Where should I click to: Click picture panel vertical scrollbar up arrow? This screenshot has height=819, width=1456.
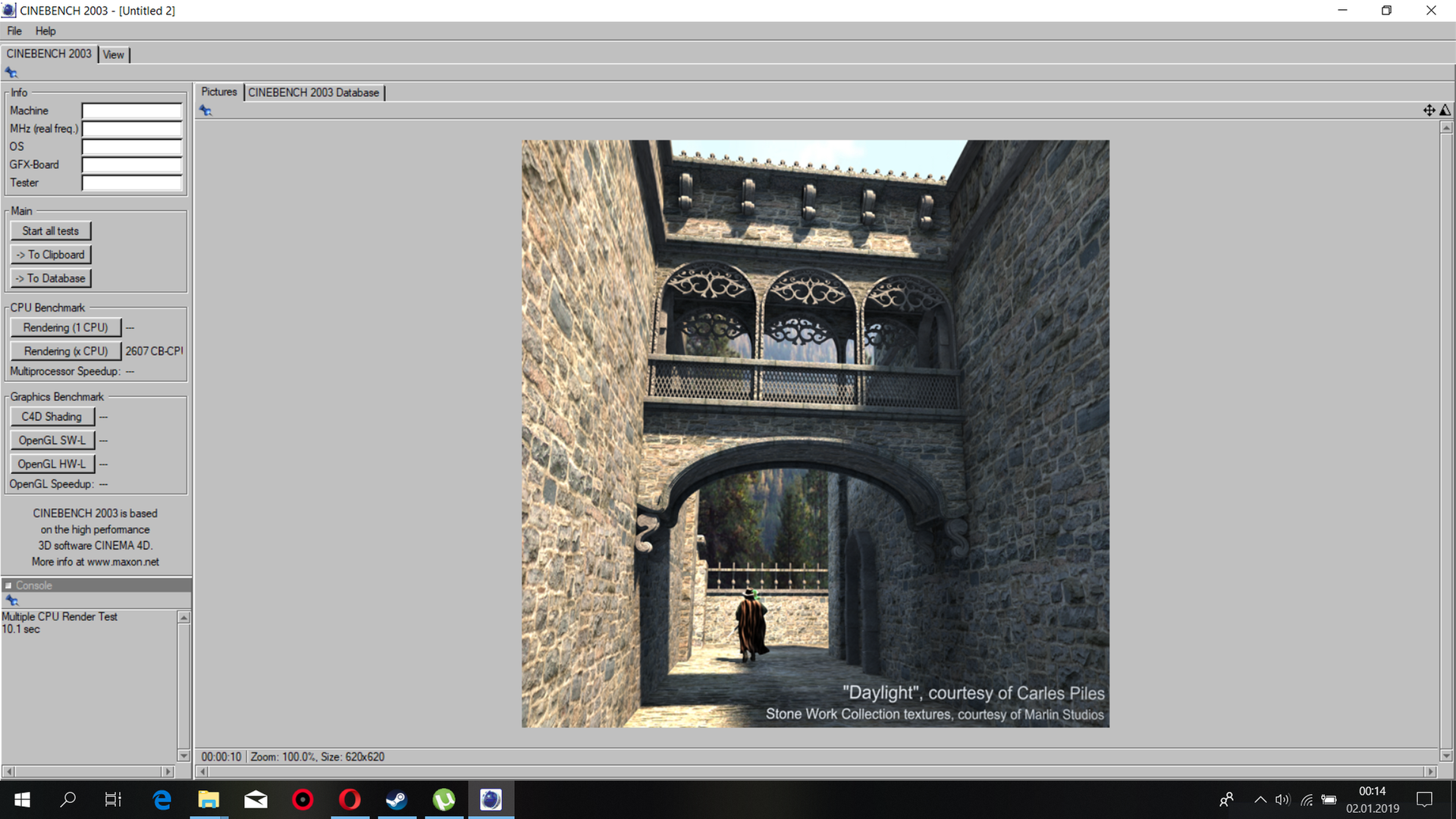coord(1446,127)
